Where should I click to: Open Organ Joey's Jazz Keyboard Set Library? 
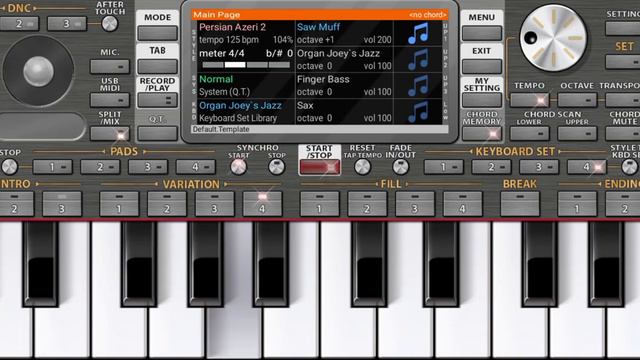[x=246, y=111]
